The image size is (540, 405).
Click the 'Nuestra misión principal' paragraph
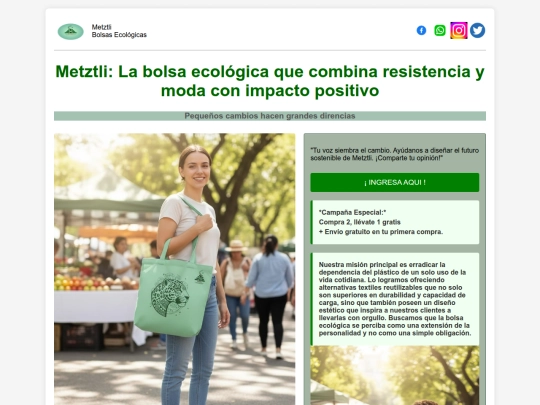395,299
